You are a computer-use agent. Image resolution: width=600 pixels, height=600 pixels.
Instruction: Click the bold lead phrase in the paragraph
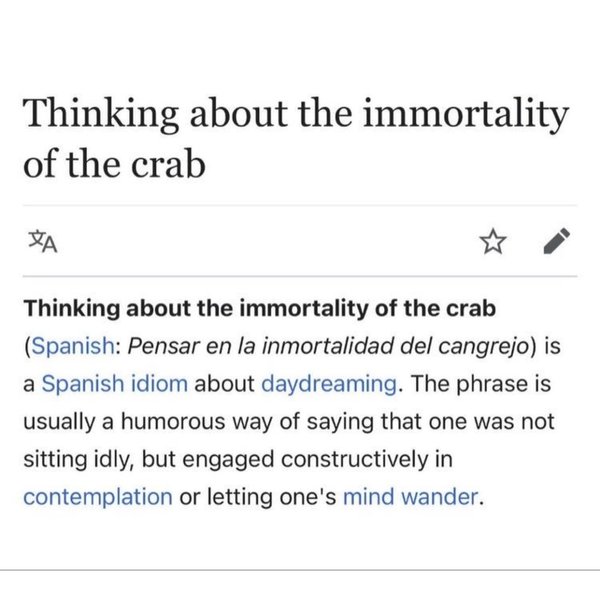[259, 308]
